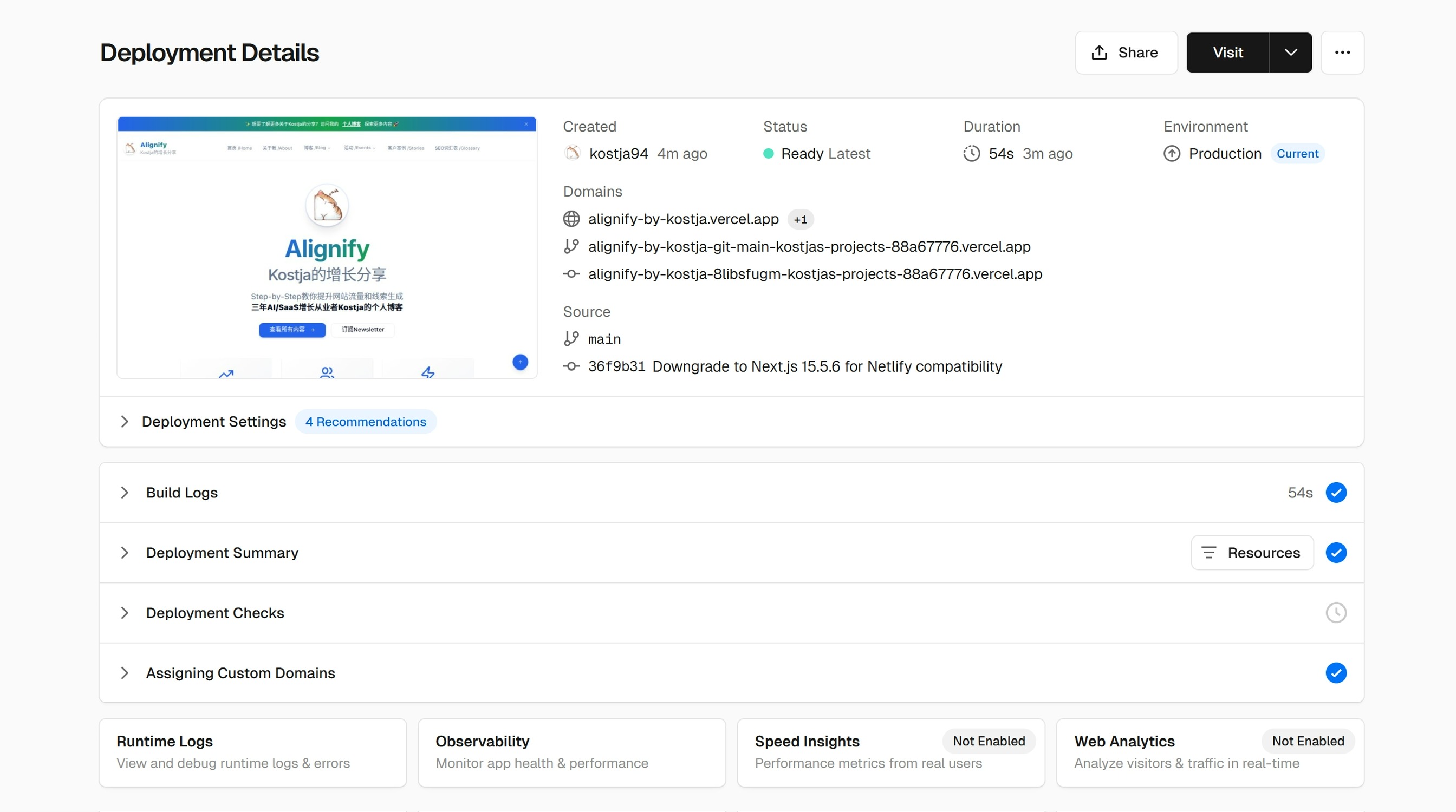Click the Visit button
Screen dimensions: 1456x812
[1227, 53]
